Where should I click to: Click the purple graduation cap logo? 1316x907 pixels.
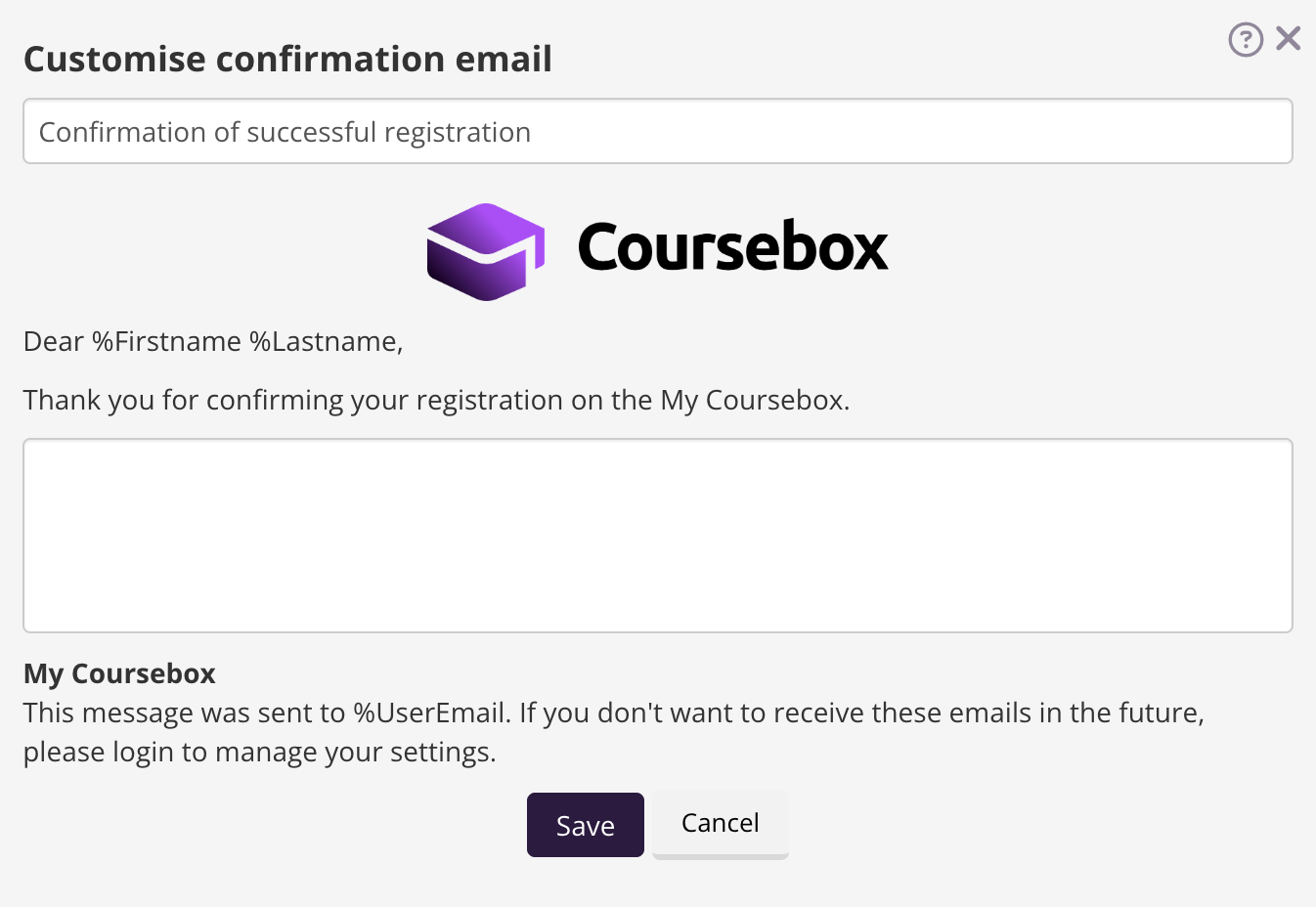(x=484, y=251)
